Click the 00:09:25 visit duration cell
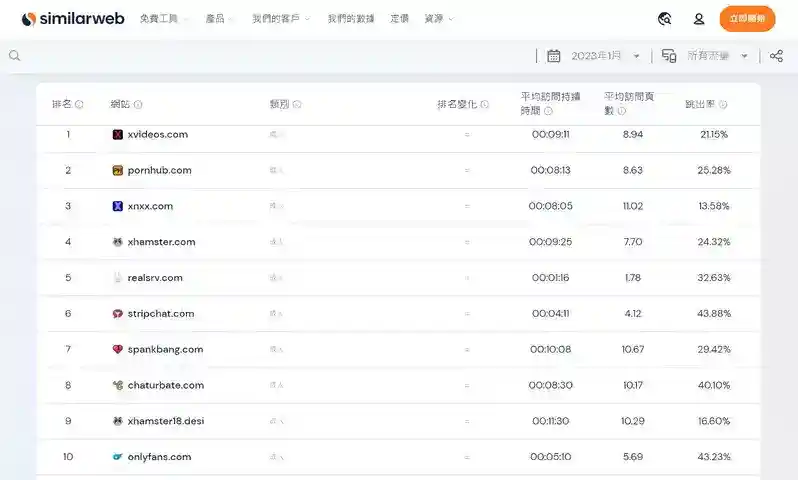 [x=551, y=242]
